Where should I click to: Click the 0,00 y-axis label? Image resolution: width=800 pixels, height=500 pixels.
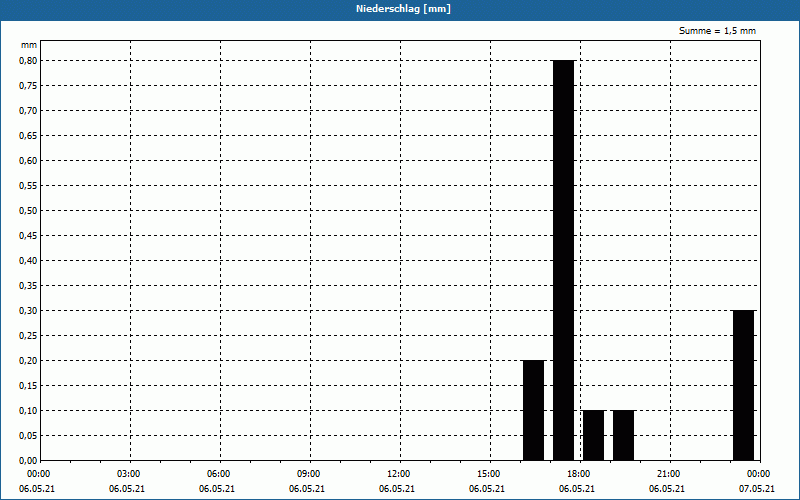(x=28, y=460)
